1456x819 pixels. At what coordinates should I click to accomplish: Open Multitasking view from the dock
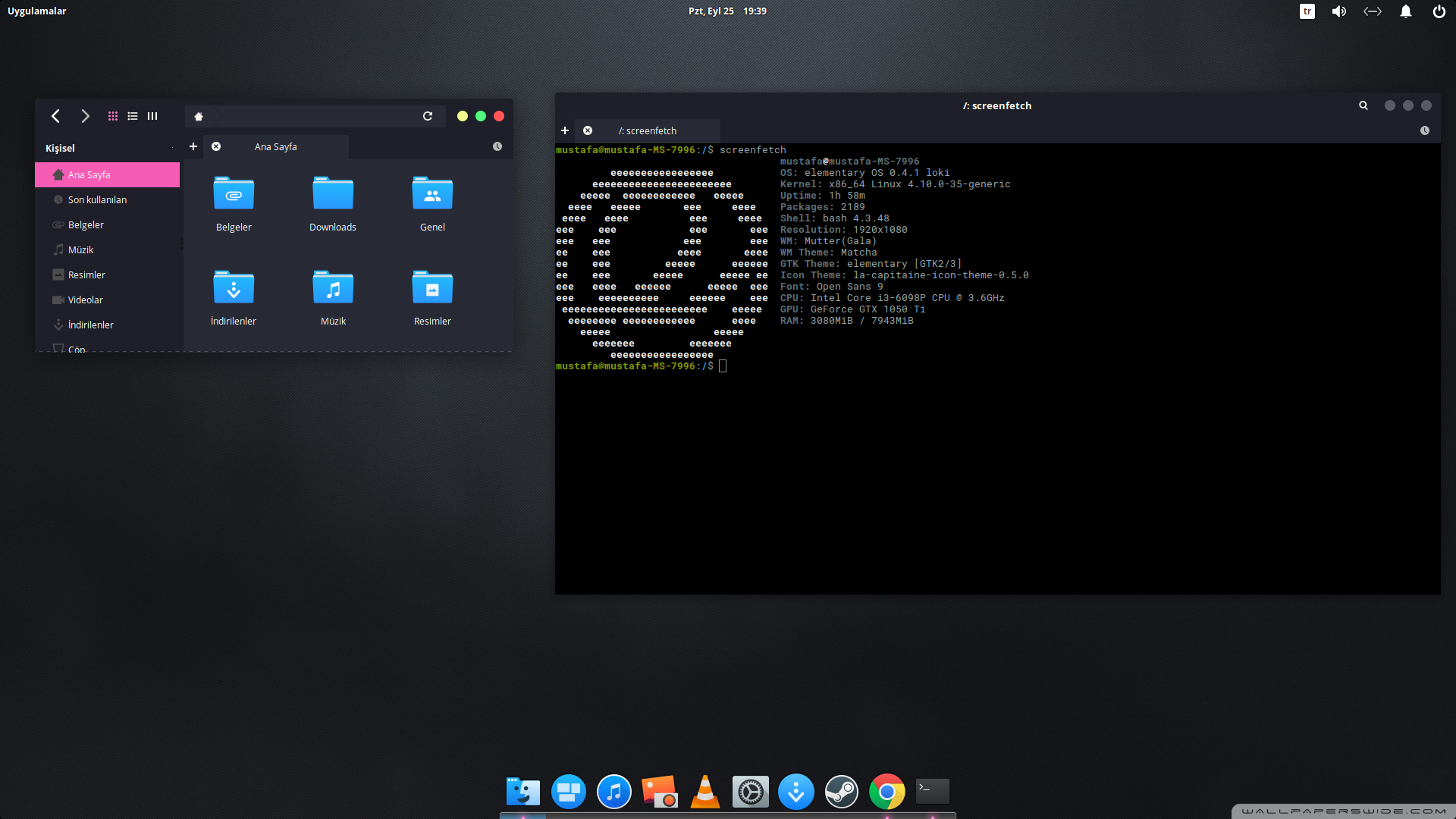coord(569,792)
